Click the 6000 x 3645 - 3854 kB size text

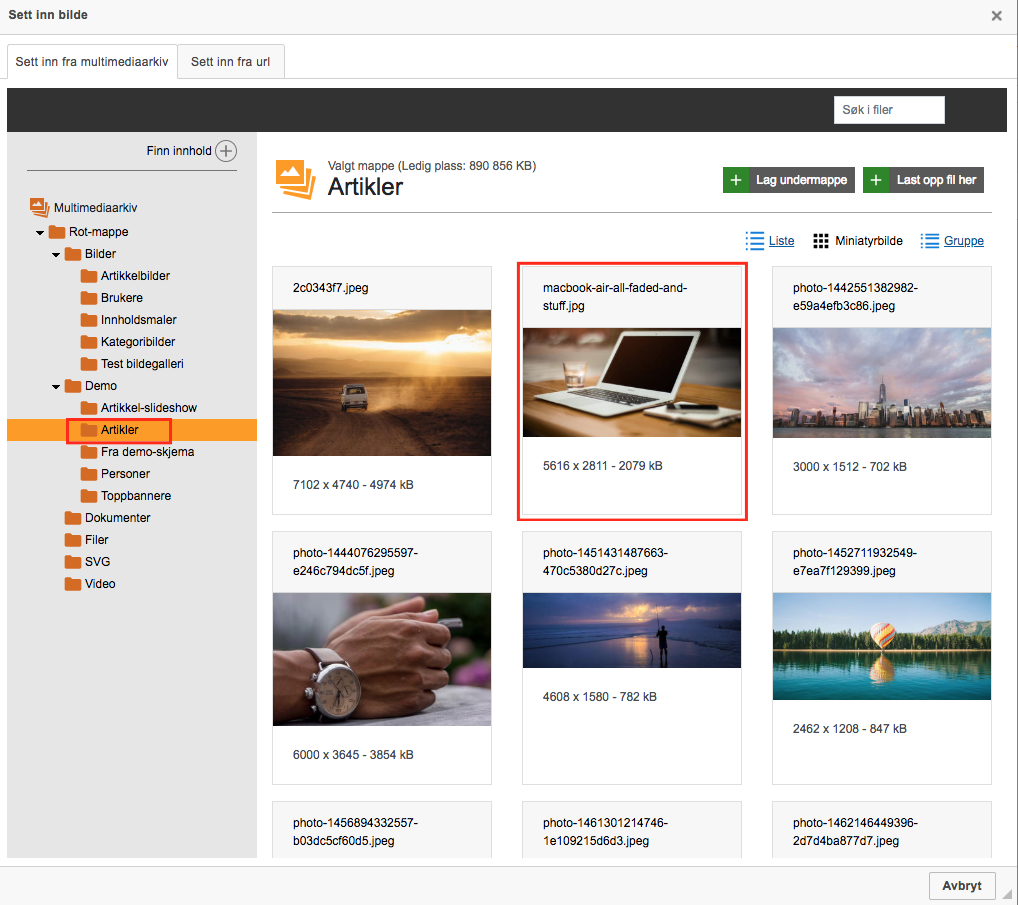(353, 755)
